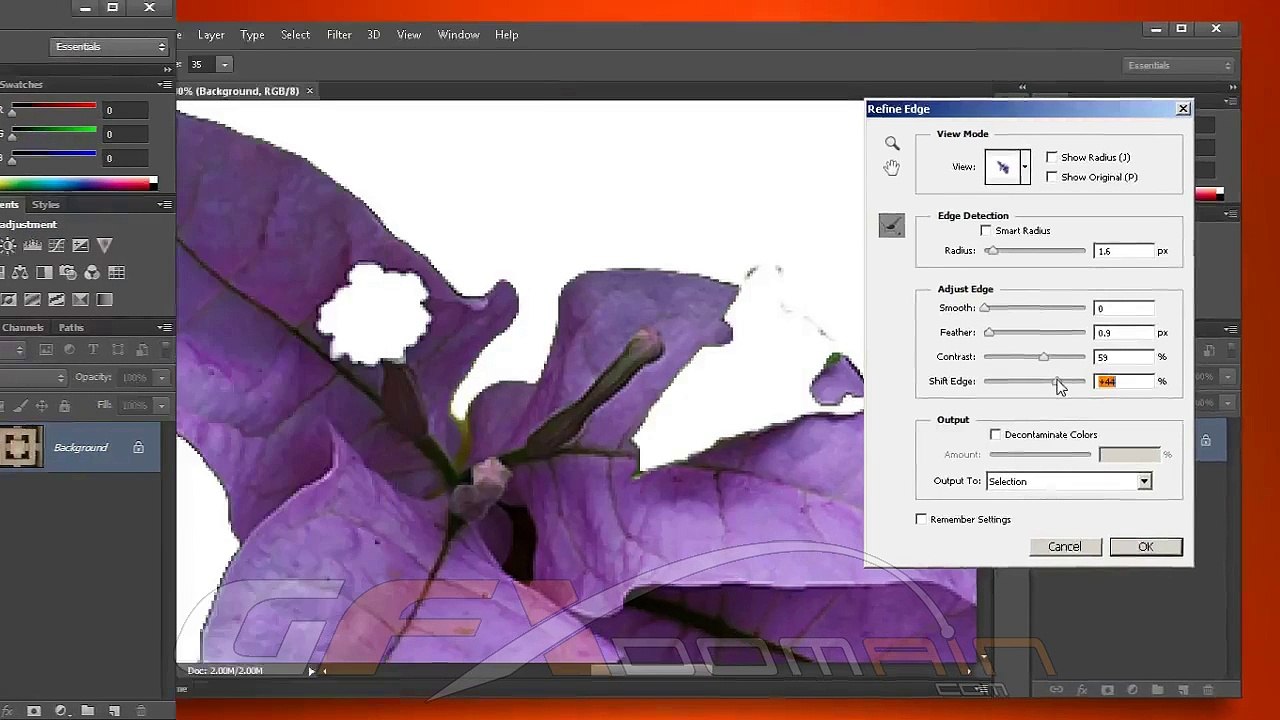Open the Opacity dropdown arrow

coord(162,378)
